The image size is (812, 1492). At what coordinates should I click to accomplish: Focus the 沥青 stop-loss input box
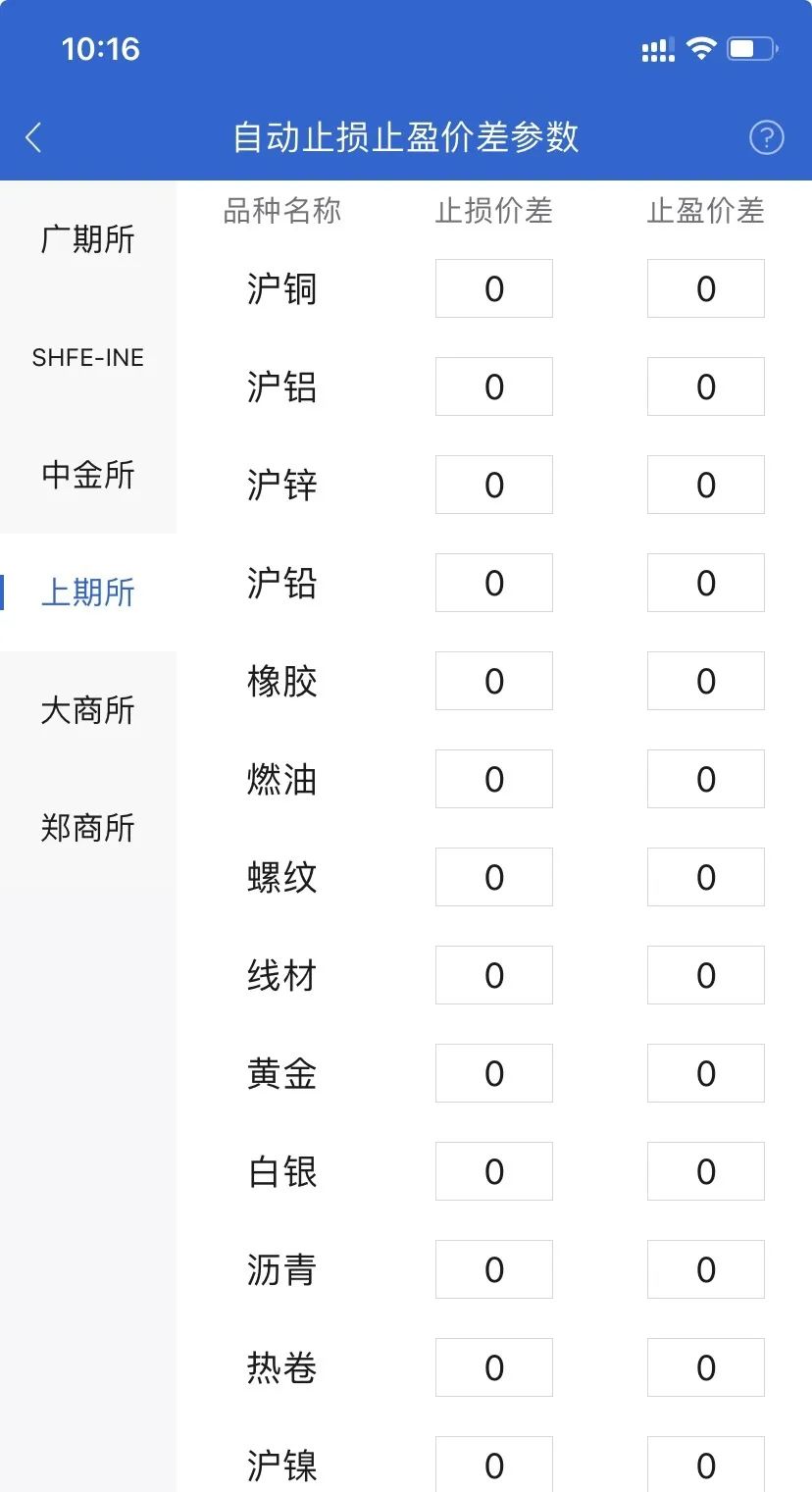coord(494,1269)
